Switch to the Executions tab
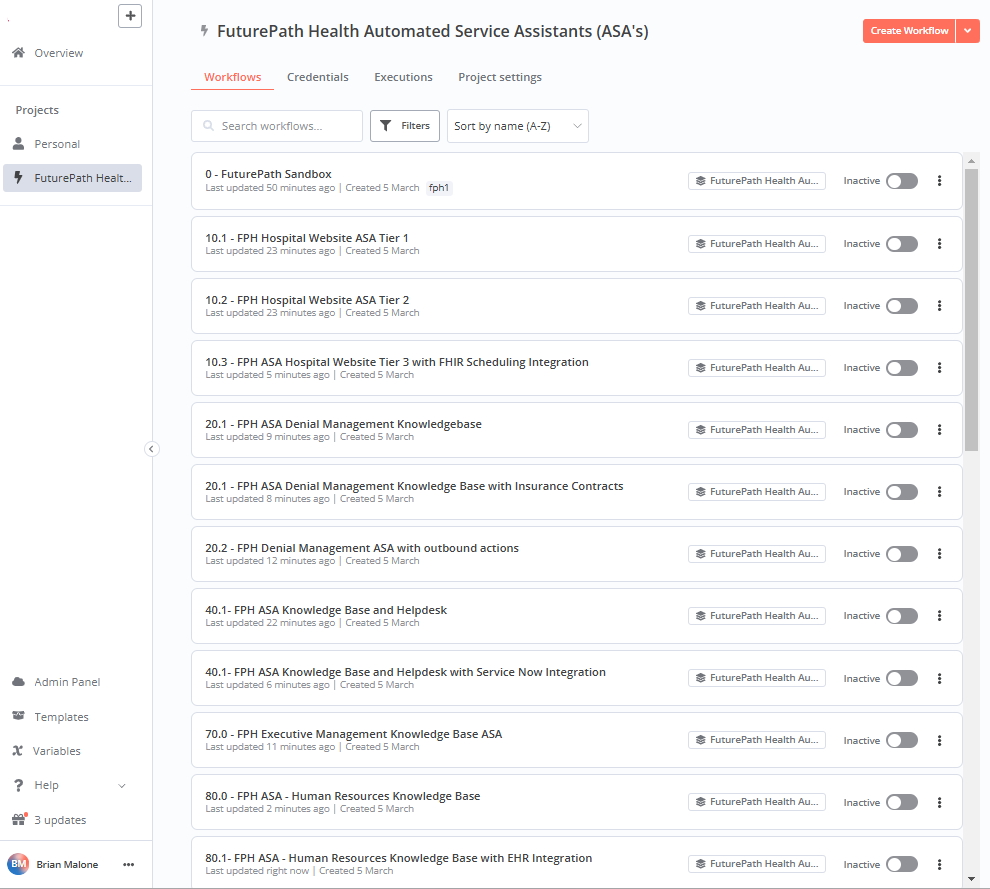990x889 pixels. point(403,77)
